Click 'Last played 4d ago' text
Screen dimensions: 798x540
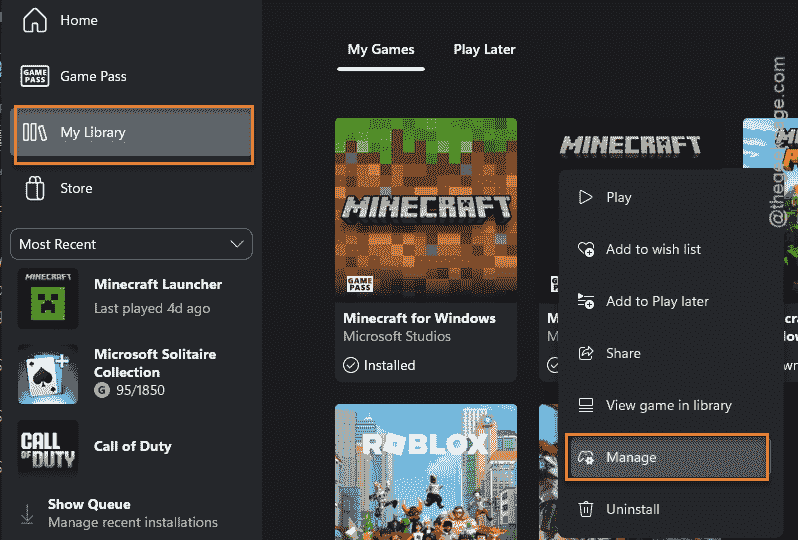pos(152,308)
